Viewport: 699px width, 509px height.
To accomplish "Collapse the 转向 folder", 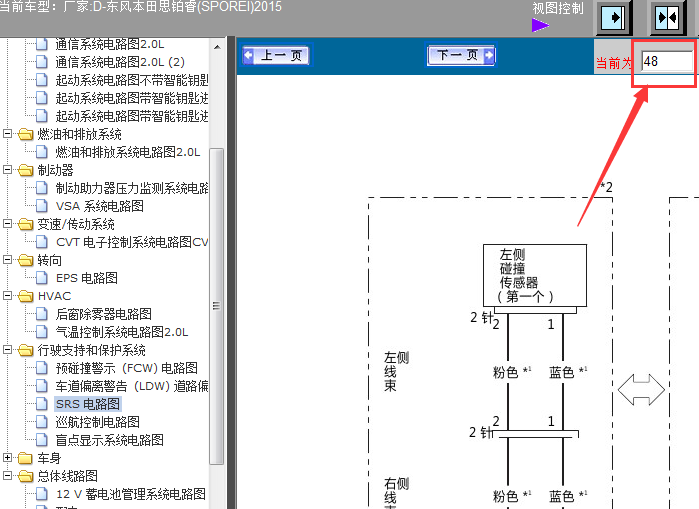I will (7, 259).
